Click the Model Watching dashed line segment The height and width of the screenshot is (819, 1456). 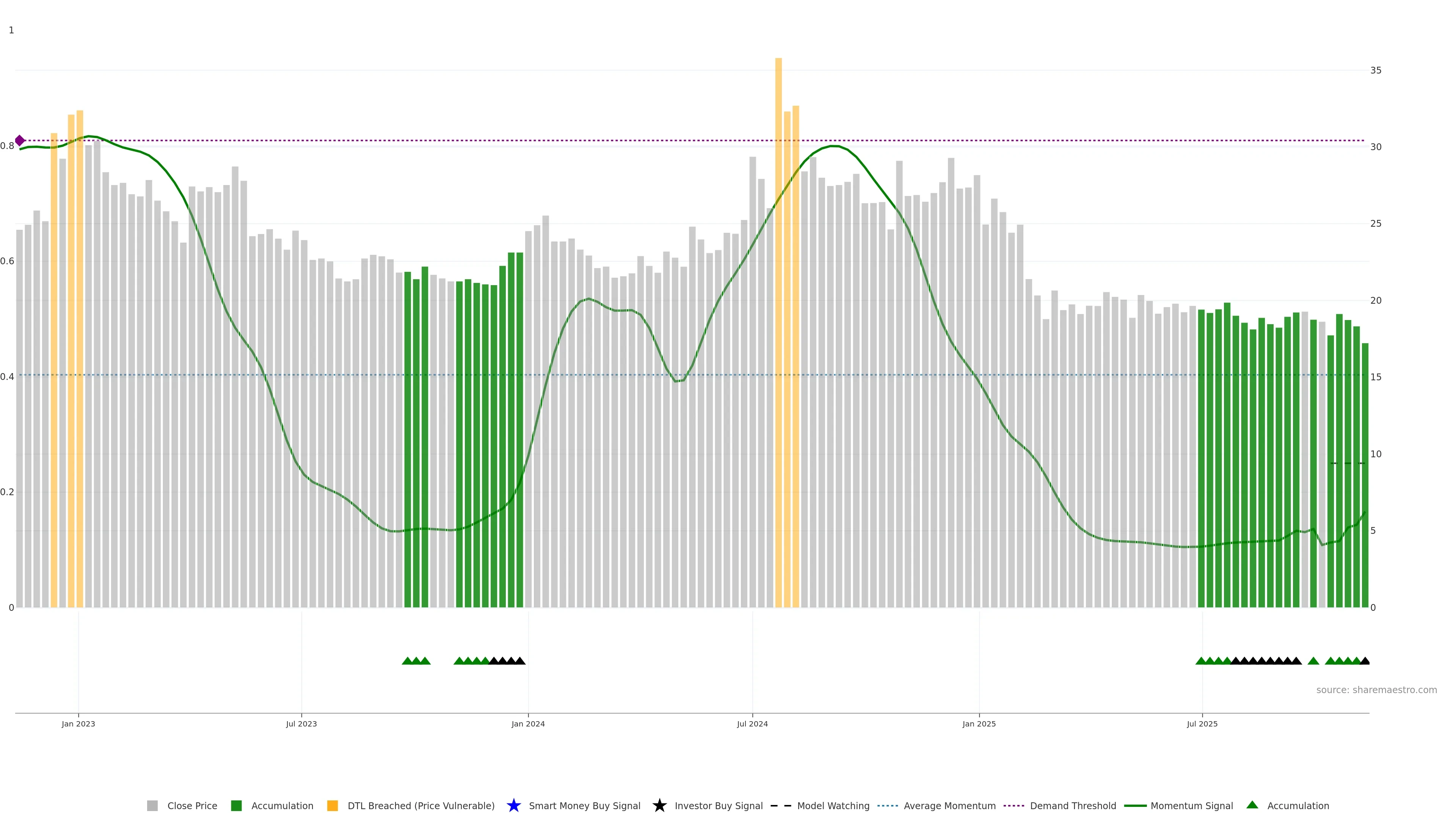tap(1348, 463)
